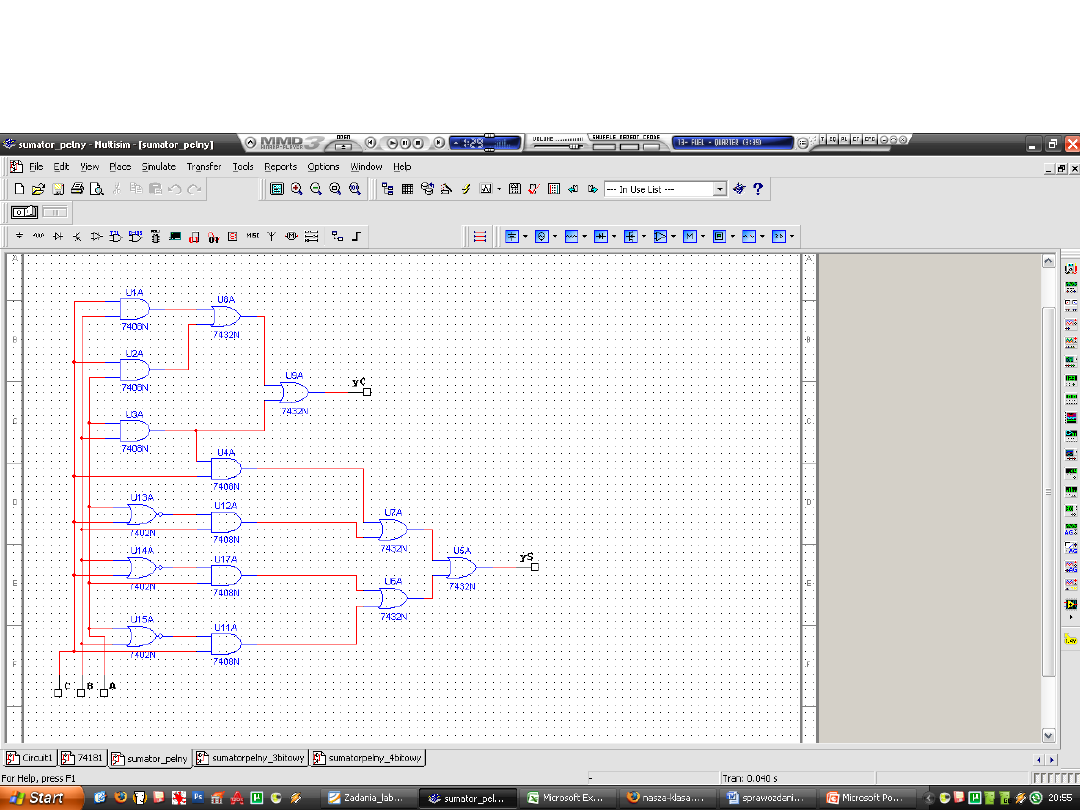Image resolution: width=1080 pixels, height=810 pixels.
Task: Open Microsoft Excel from the taskbar
Action: 567,798
